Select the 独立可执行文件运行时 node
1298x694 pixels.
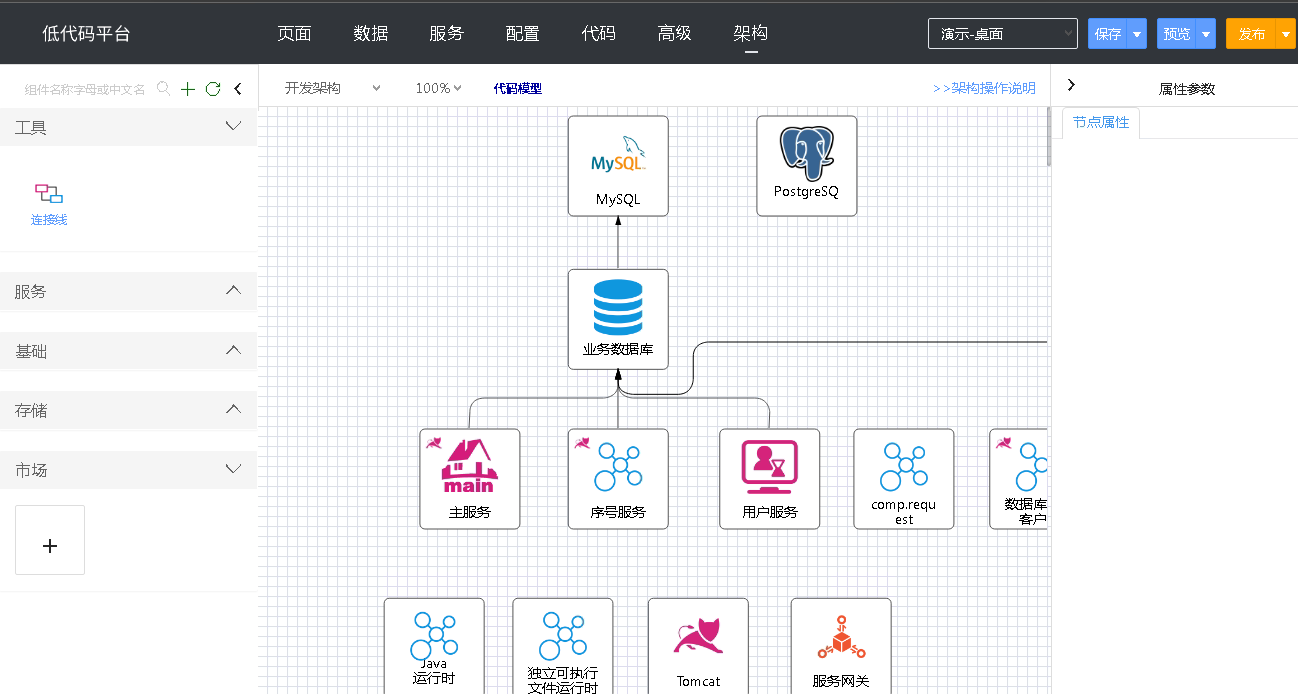[563, 645]
